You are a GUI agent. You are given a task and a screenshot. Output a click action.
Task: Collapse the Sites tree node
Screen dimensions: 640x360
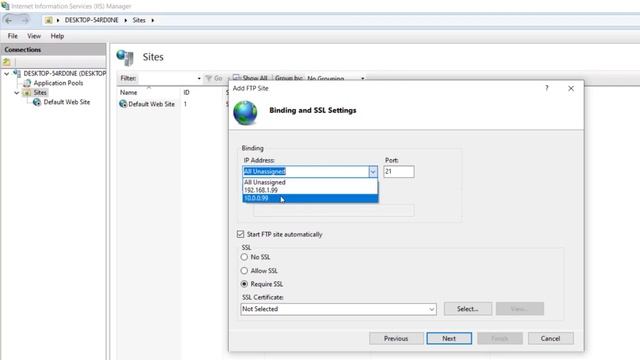(x=17, y=93)
